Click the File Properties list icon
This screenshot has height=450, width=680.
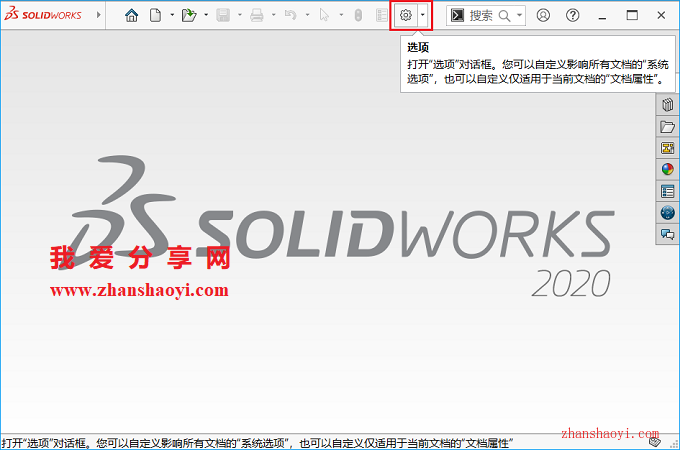[x=382, y=16]
